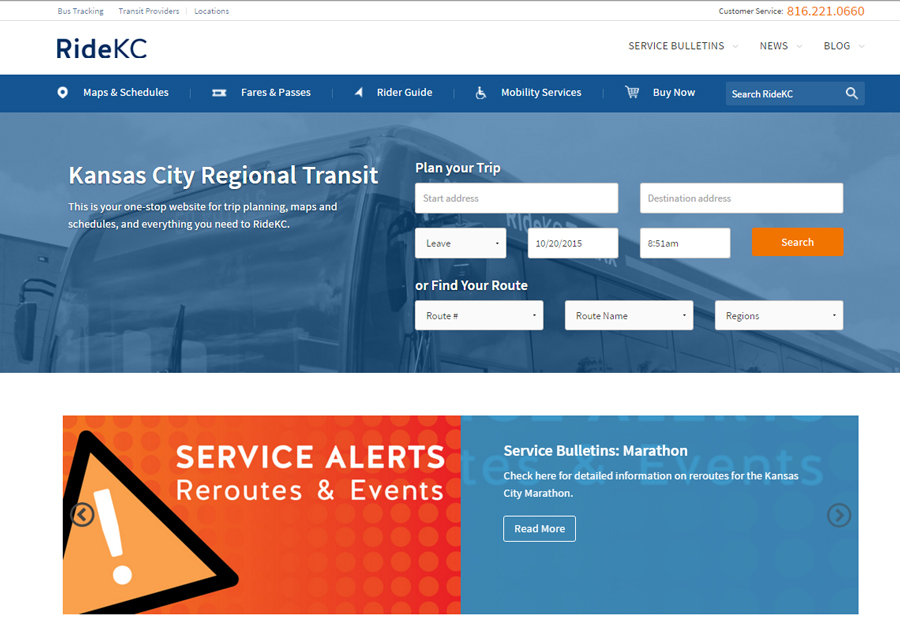Open the Locations link
Screen dimensions: 900x625
(x=211, y=11)
